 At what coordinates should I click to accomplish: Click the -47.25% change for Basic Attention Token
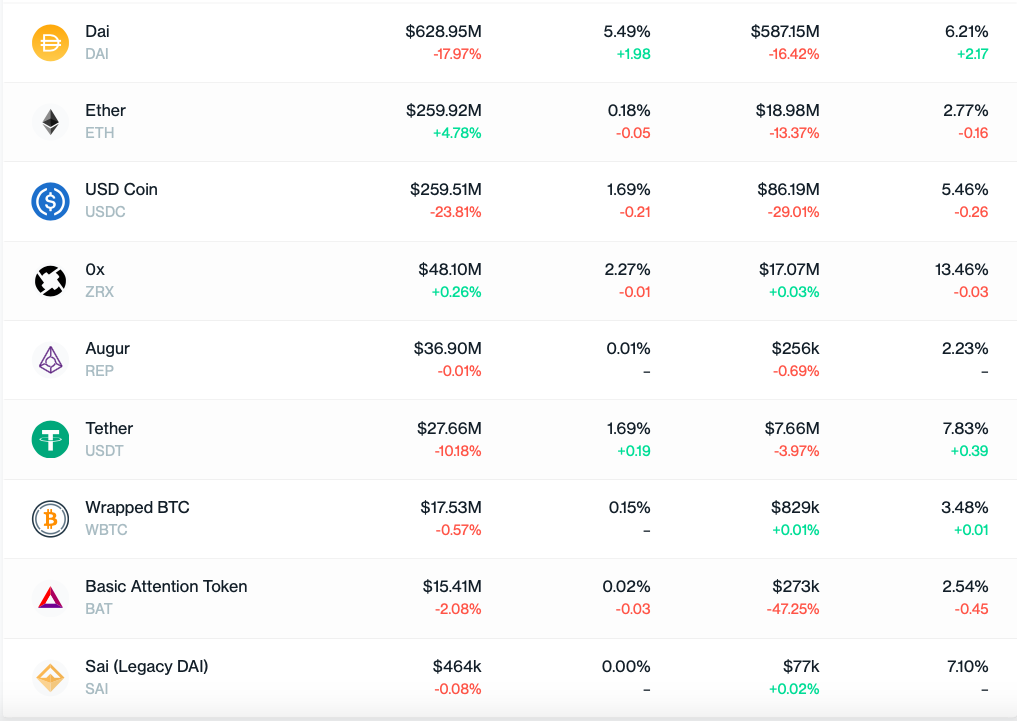coord(793,609)
